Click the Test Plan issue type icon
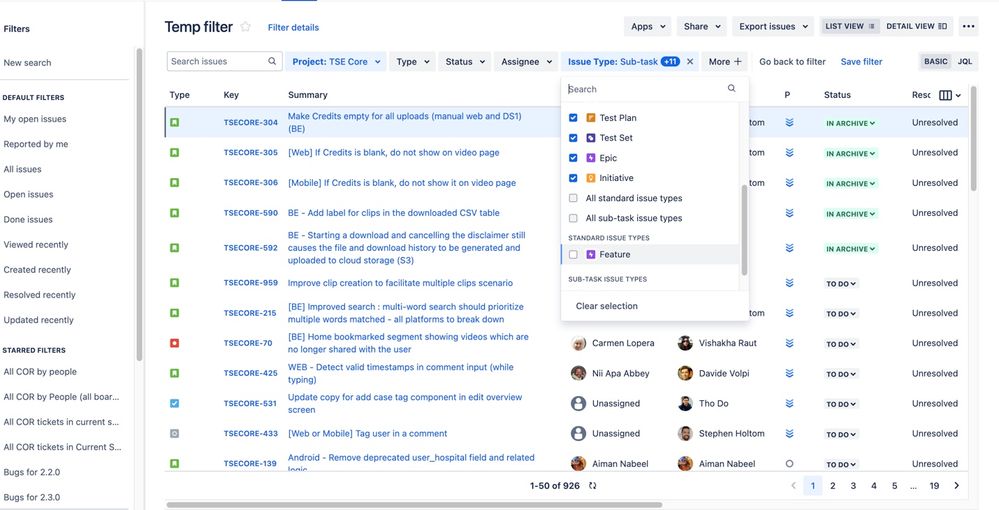The image size is (999, 510). click(x=591, y=118)
